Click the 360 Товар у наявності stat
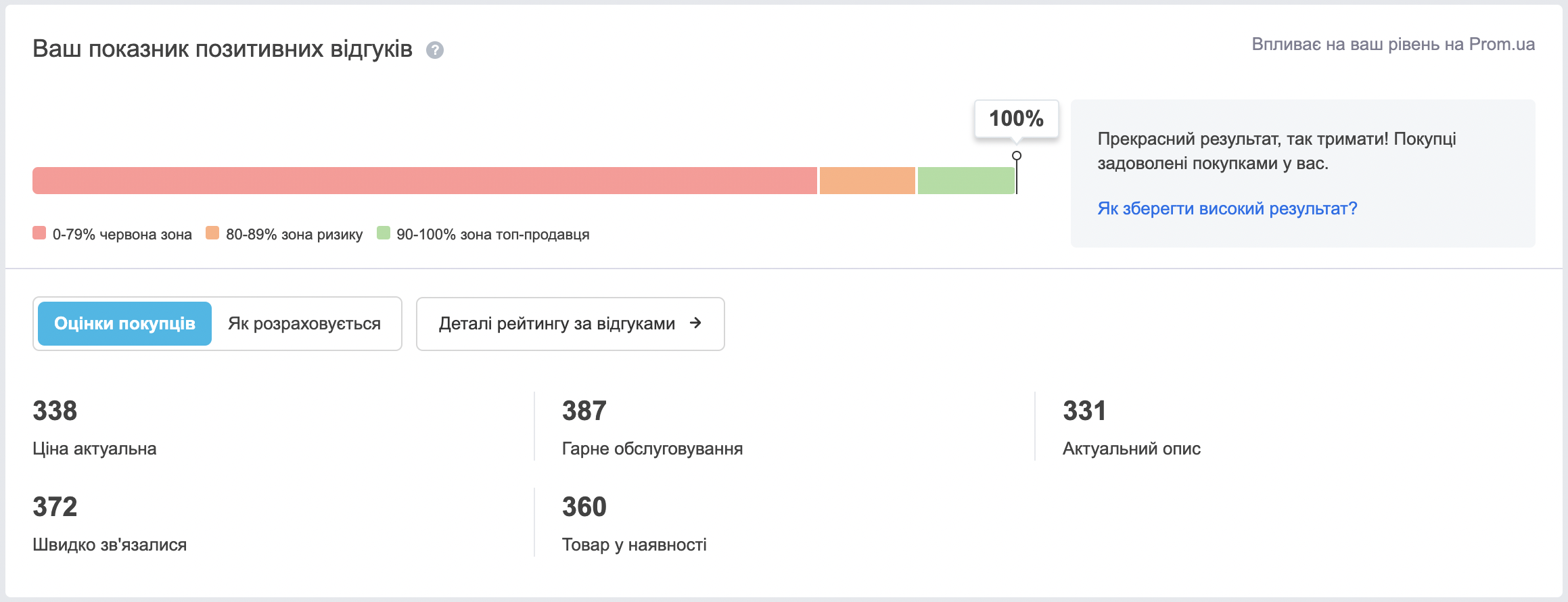1568x602 pixels. pos(634,524)
